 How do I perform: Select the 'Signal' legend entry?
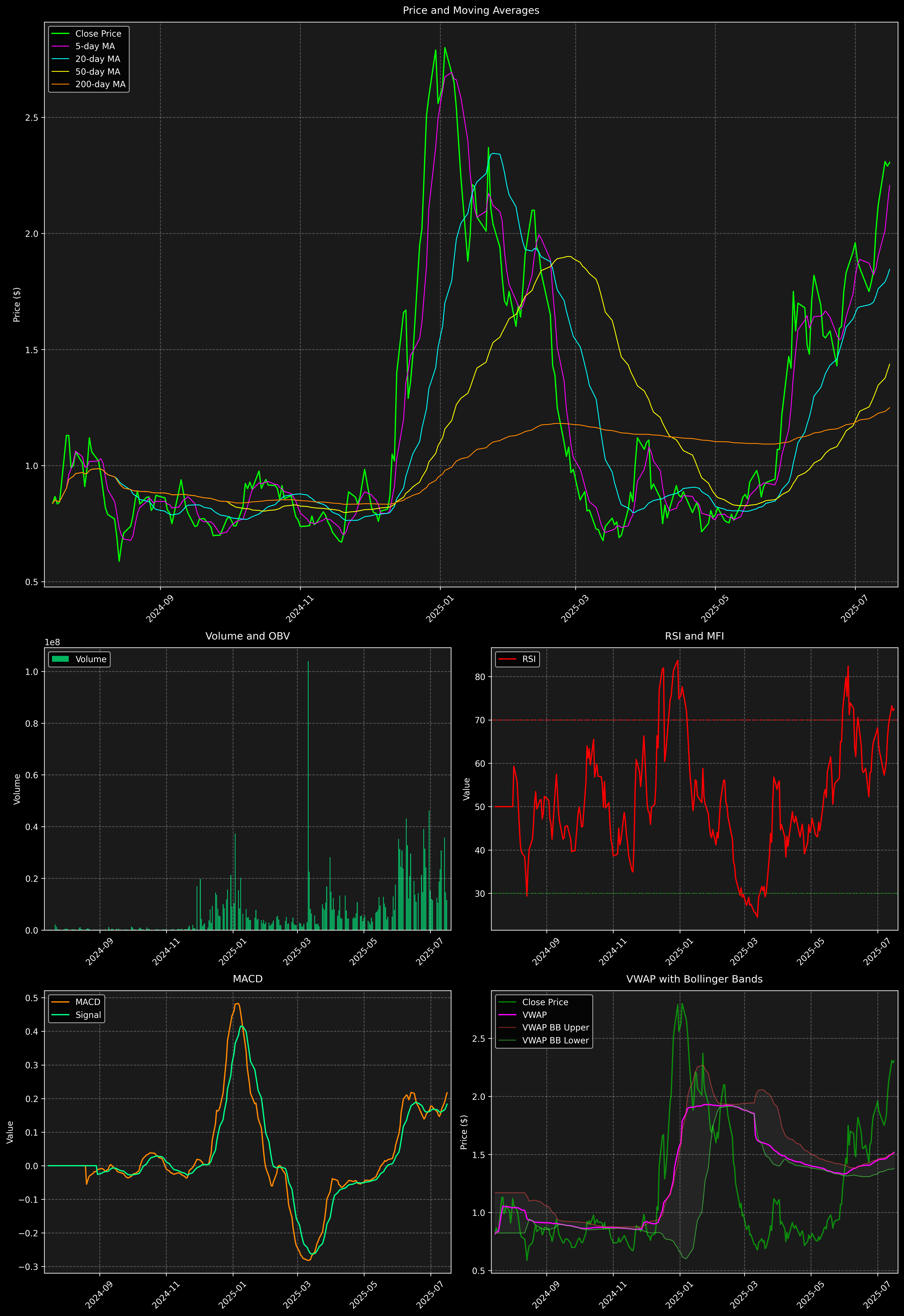[x=88, y=1015]
